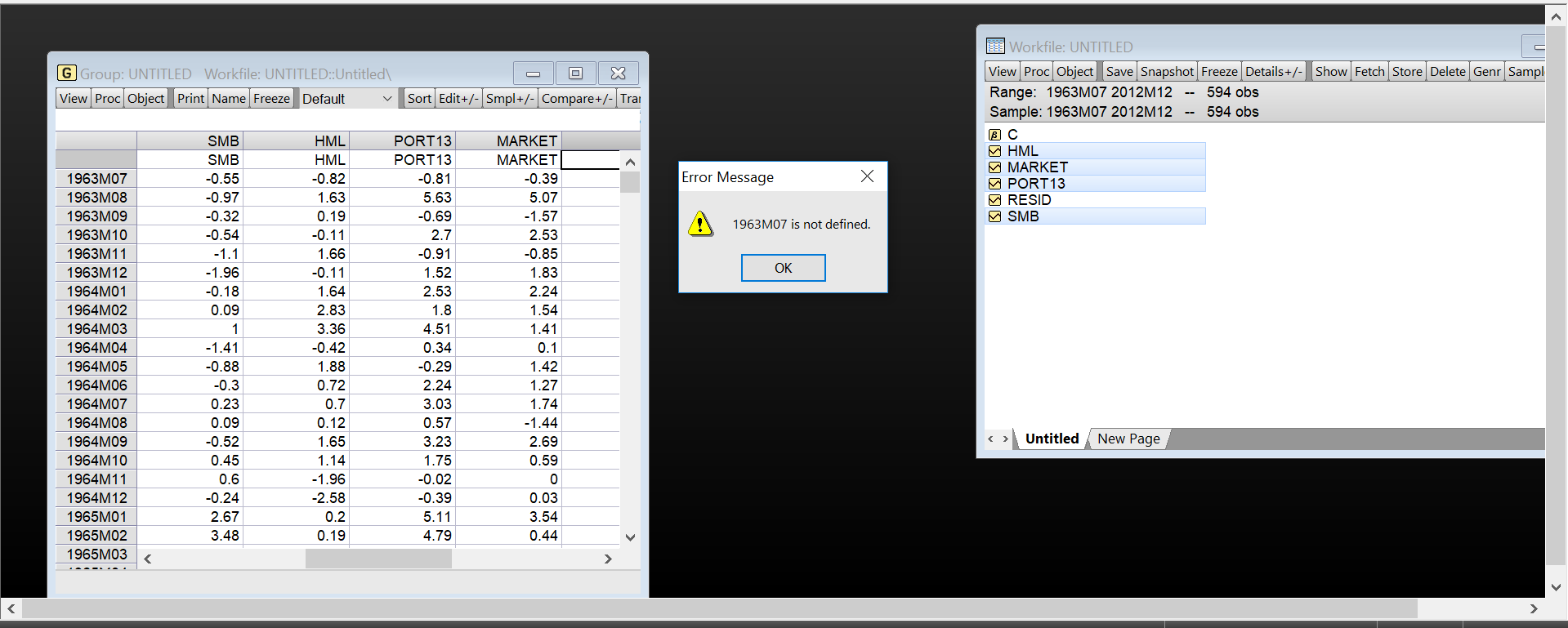Click the main window scroll left arrow
The width and height of the screenshot is (1568, 628).
(11, 608)
